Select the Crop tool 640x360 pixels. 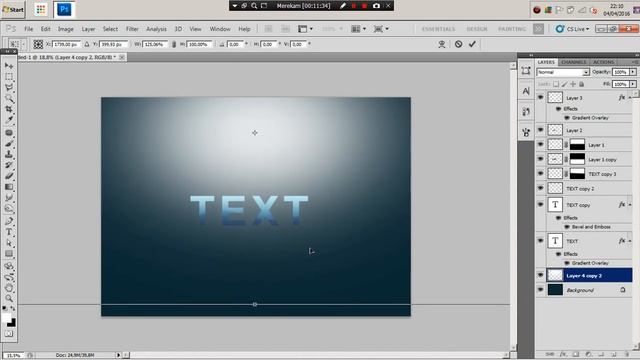pyautogui.click(x=9, y=109)
